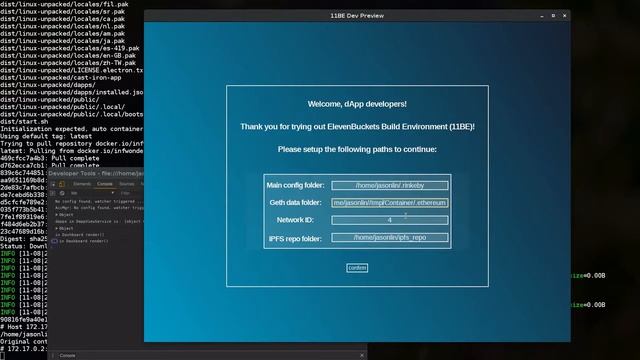Click the 'Welcome, dApp developers!' heading
This screenshot has height=360, width=640.
coord(357,104)
